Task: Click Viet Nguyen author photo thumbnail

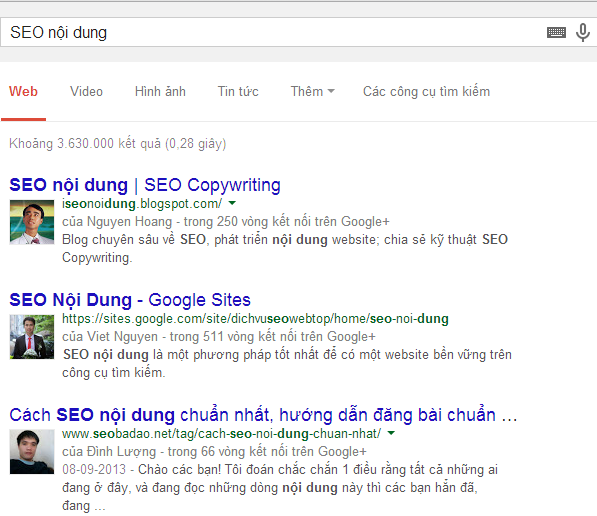Action: point(32,337)
